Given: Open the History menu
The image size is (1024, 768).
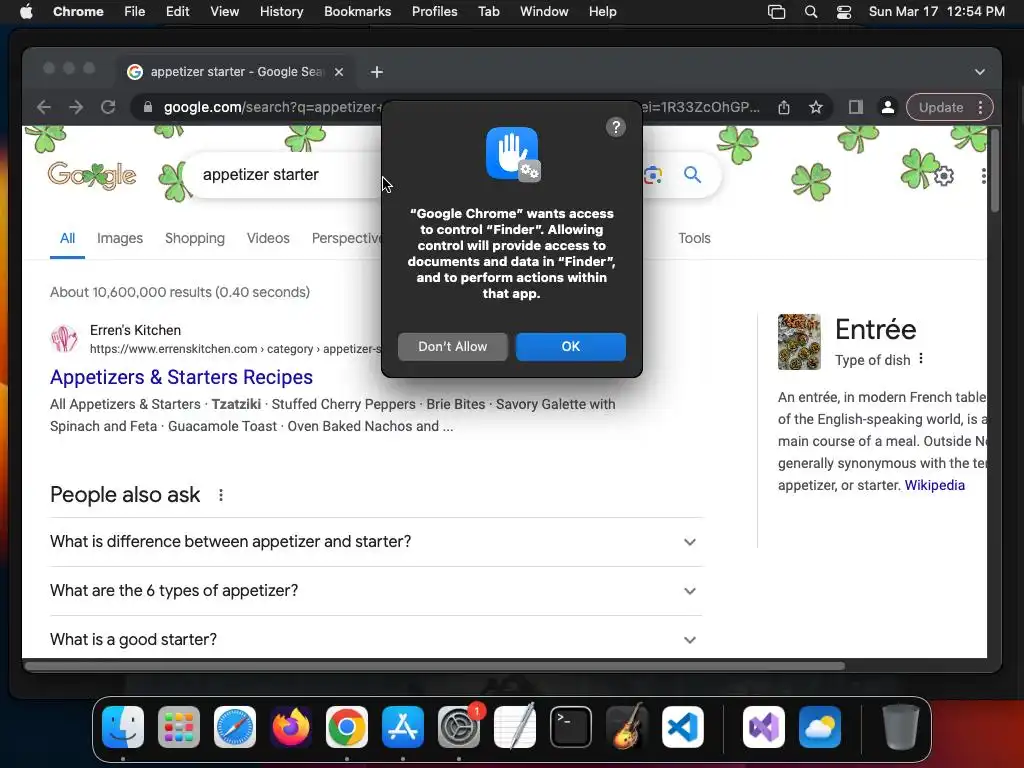Looking at the screenshot, I should [x=281, y=12].
